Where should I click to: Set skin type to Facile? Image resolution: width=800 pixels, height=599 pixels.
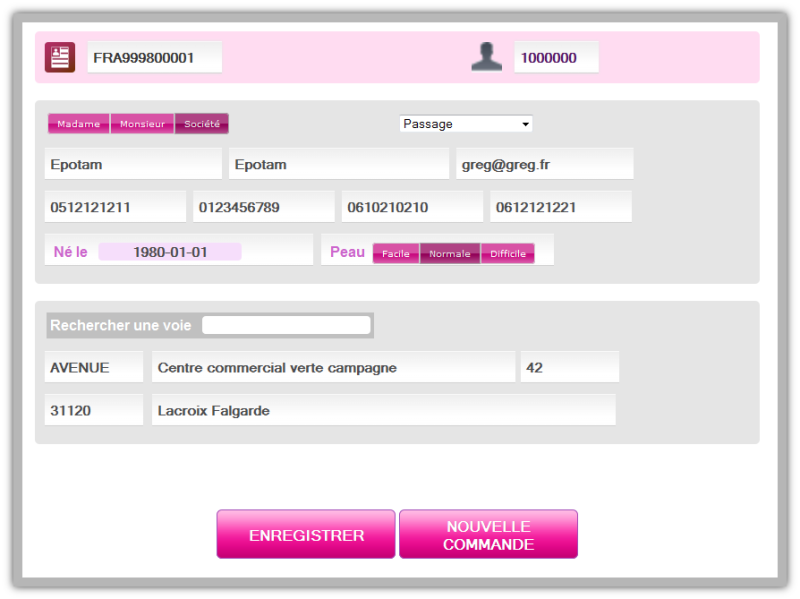point(396,254)
